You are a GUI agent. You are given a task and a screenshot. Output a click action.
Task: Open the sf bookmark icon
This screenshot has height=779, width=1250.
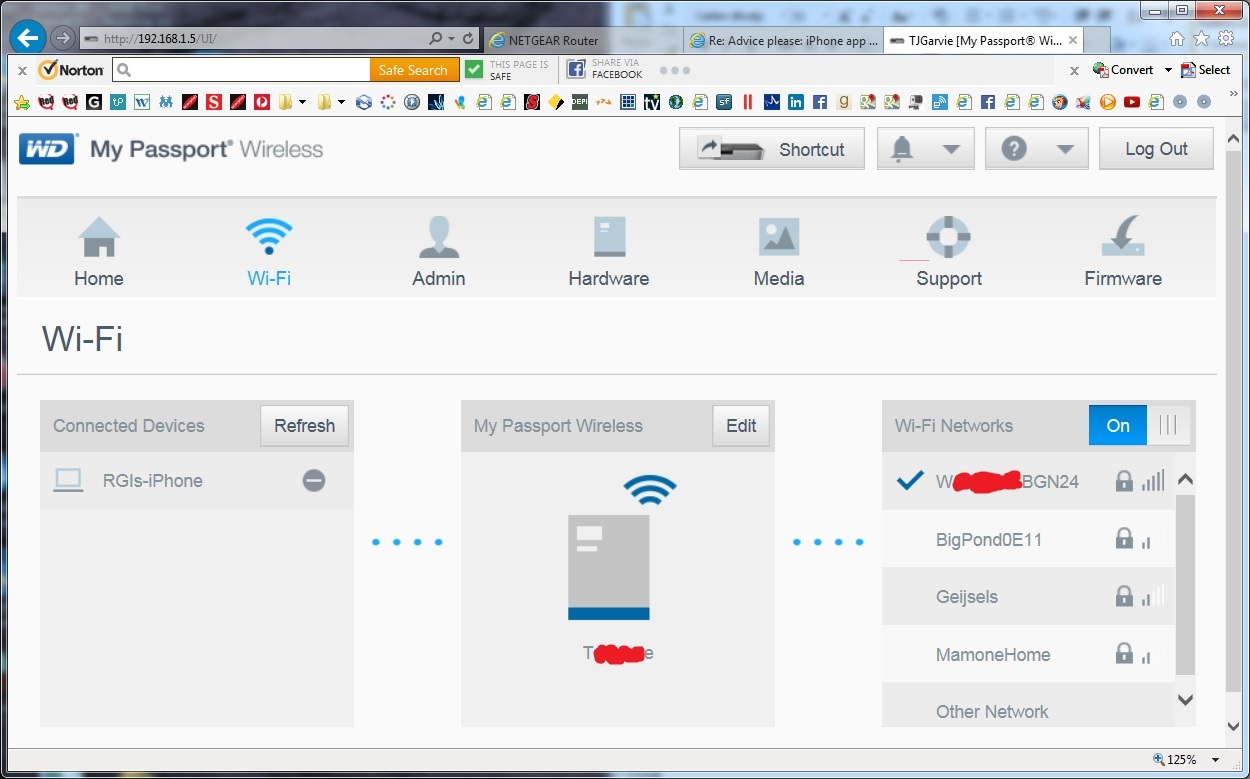[x=724, y=102]
